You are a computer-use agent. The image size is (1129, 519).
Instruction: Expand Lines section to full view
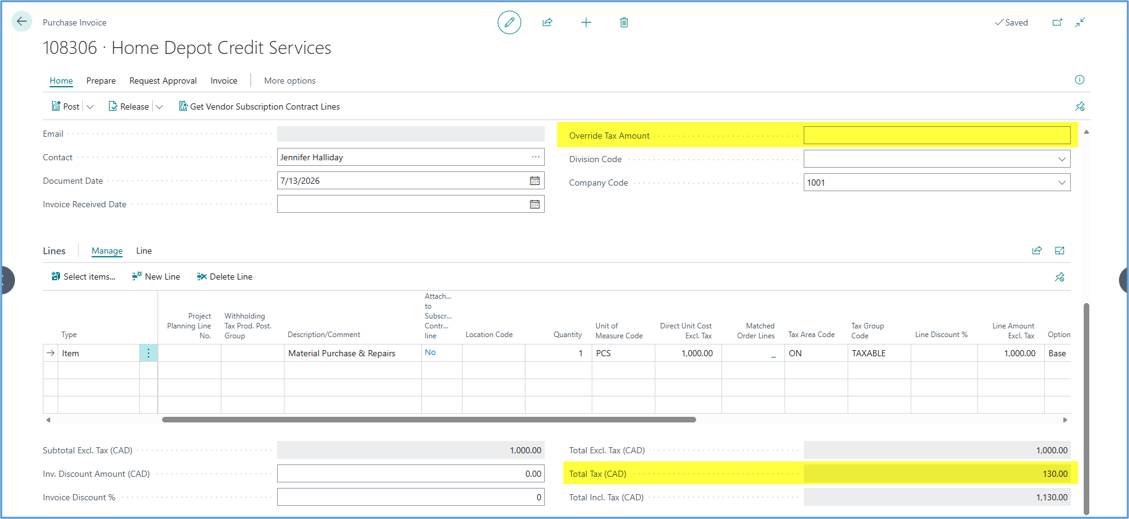pyautogui.click(x=1060, y=251)
